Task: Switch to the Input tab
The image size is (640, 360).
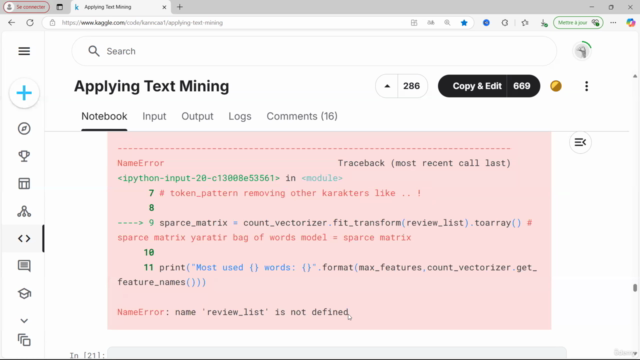Action: click(154, 116)
